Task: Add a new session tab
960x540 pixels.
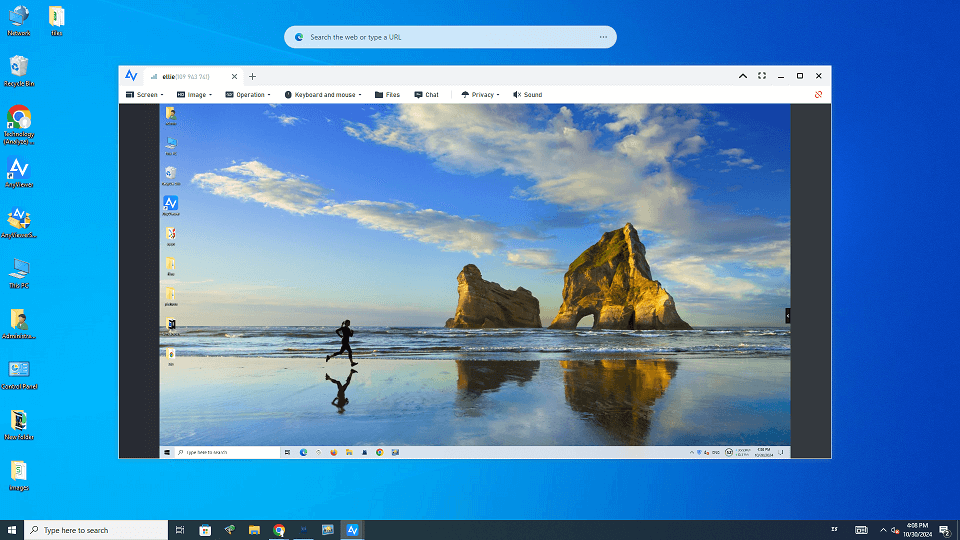Action: 253,76
